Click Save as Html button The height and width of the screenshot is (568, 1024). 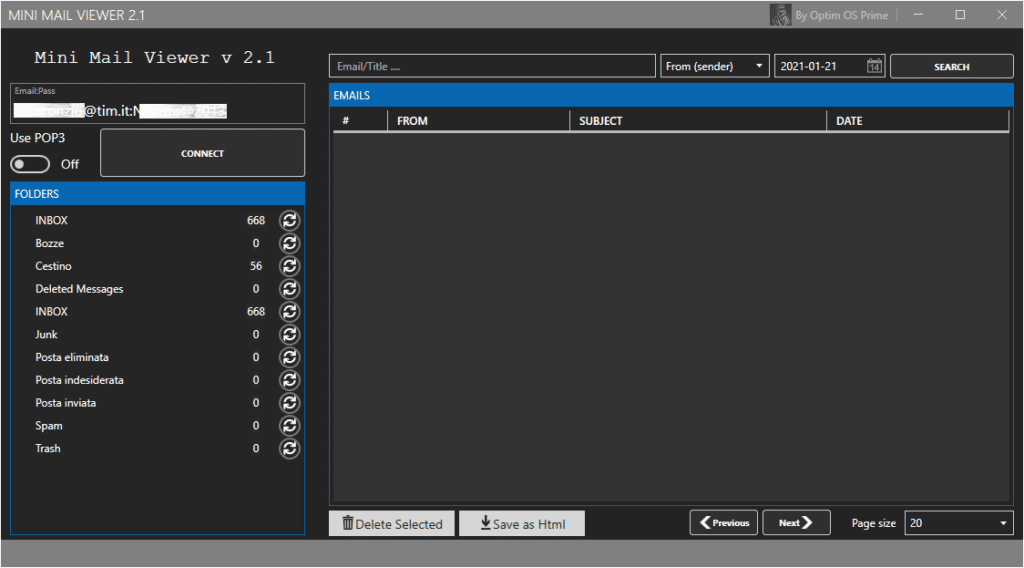522,524
